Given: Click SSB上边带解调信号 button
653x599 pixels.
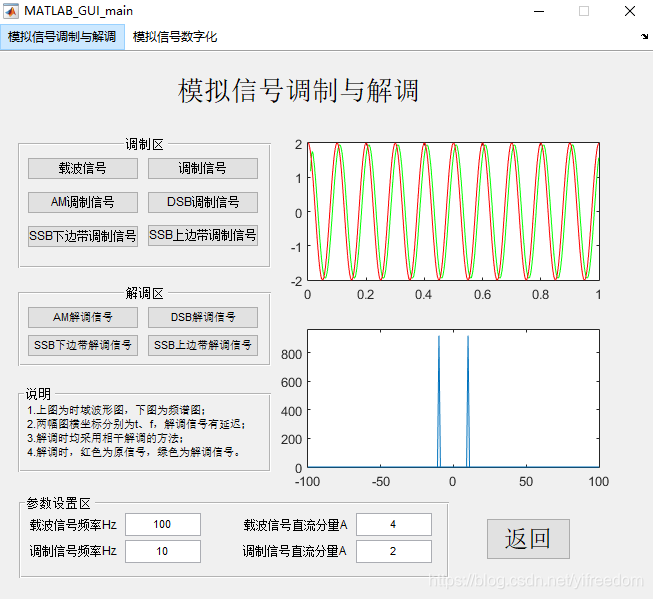Looking at the screenshot, I should pos(203,345).
